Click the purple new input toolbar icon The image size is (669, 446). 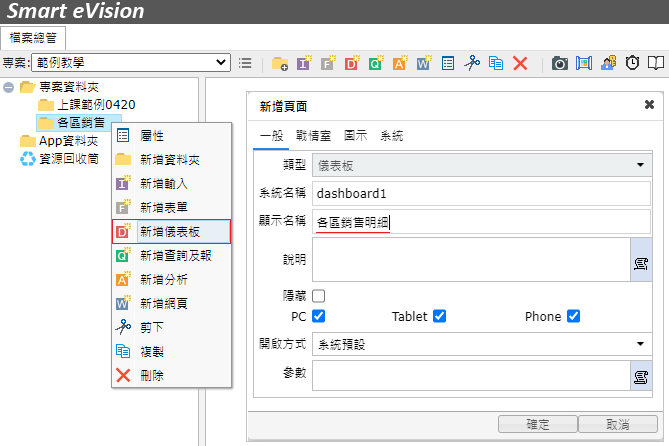point(304,63)
